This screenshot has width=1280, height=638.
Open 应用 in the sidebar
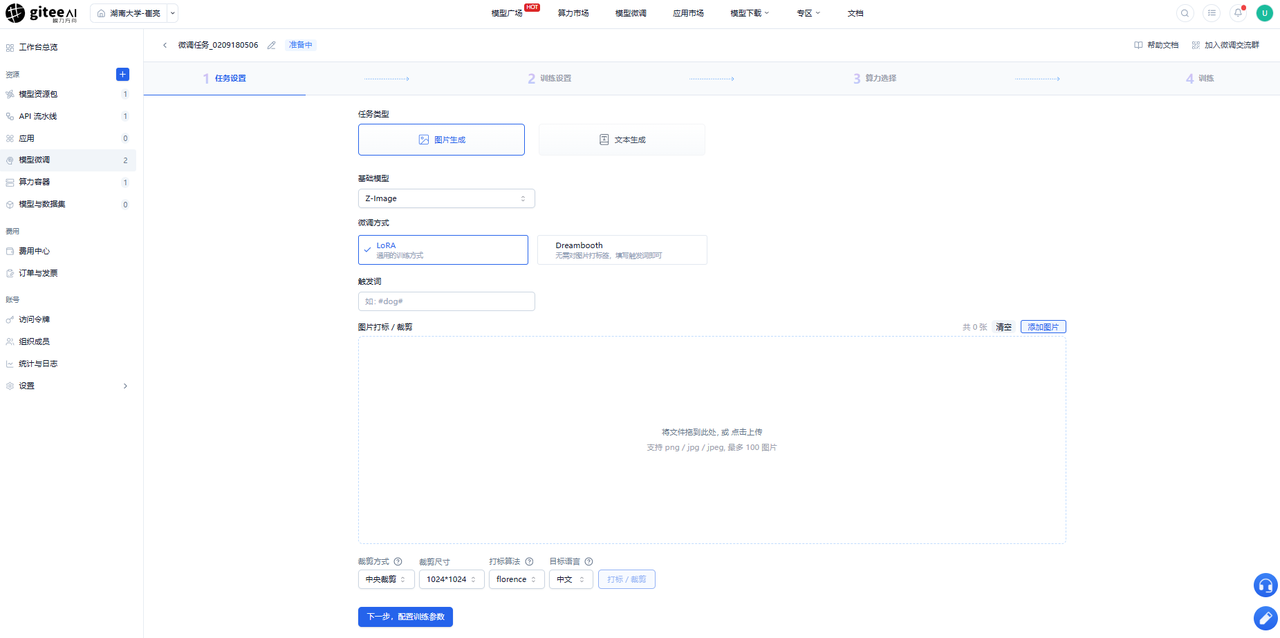[x=68, y=138]
